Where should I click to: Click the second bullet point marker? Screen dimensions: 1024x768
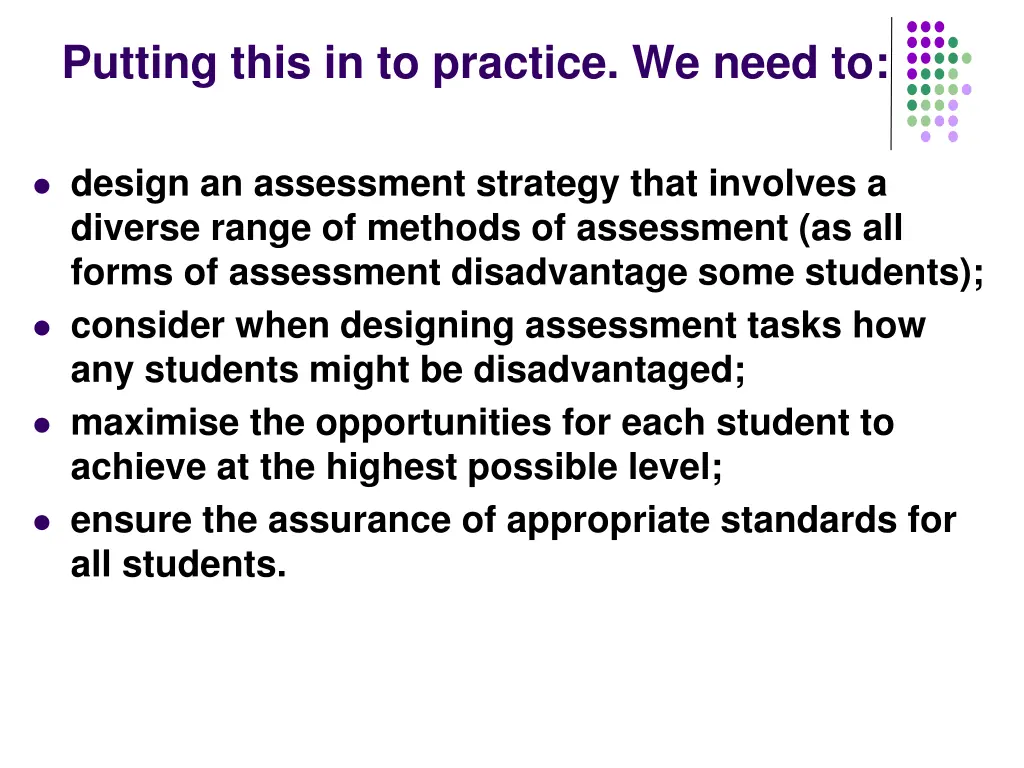pyautogui.click(x=42, y=328)
